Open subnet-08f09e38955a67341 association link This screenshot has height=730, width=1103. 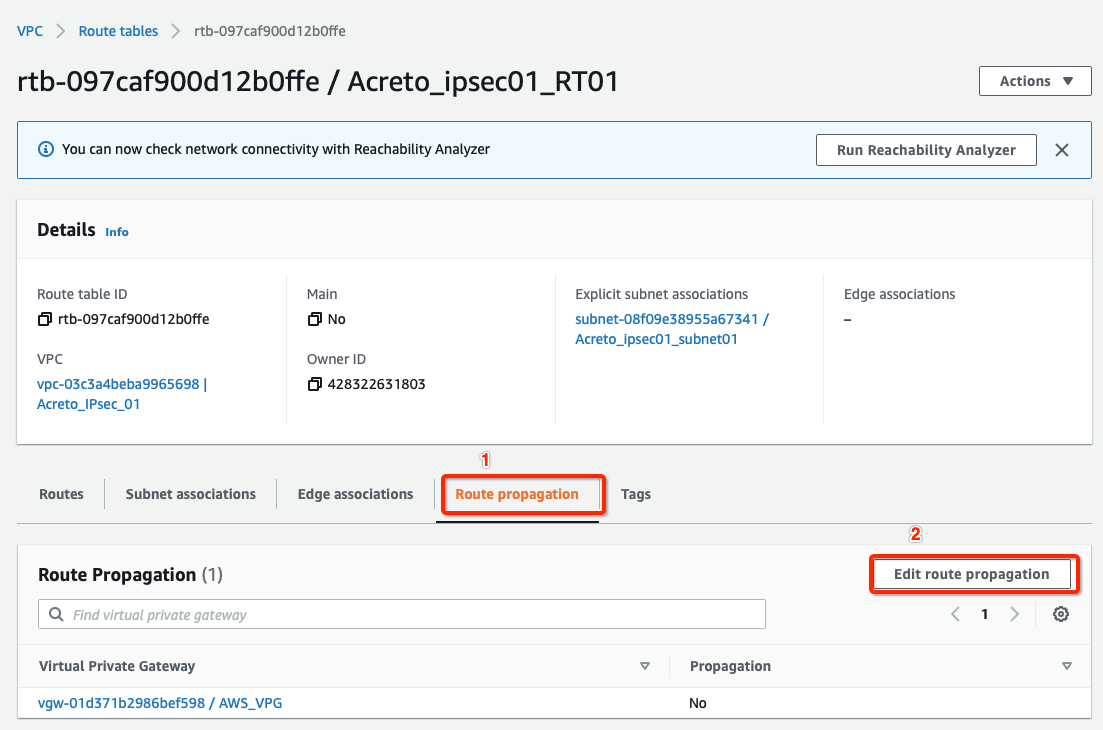point(672,329)
